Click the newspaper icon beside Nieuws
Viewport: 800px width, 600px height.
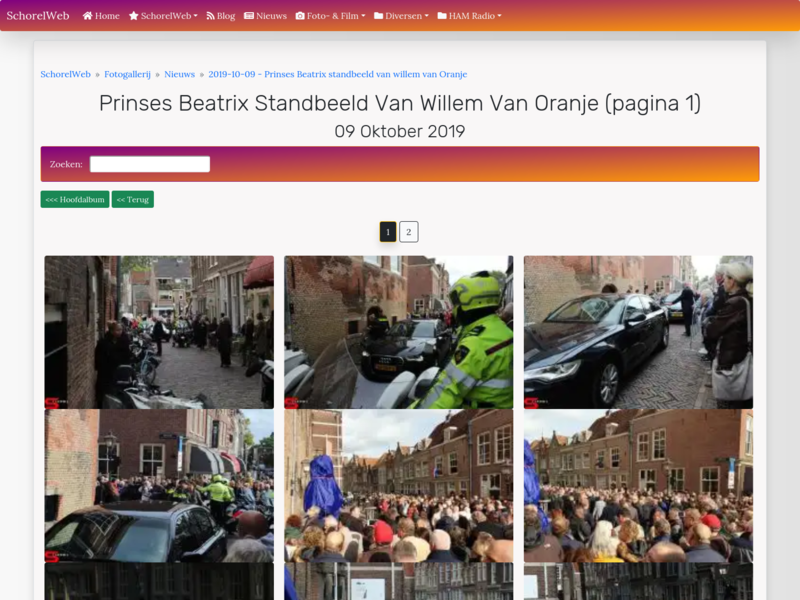[249, 16]
